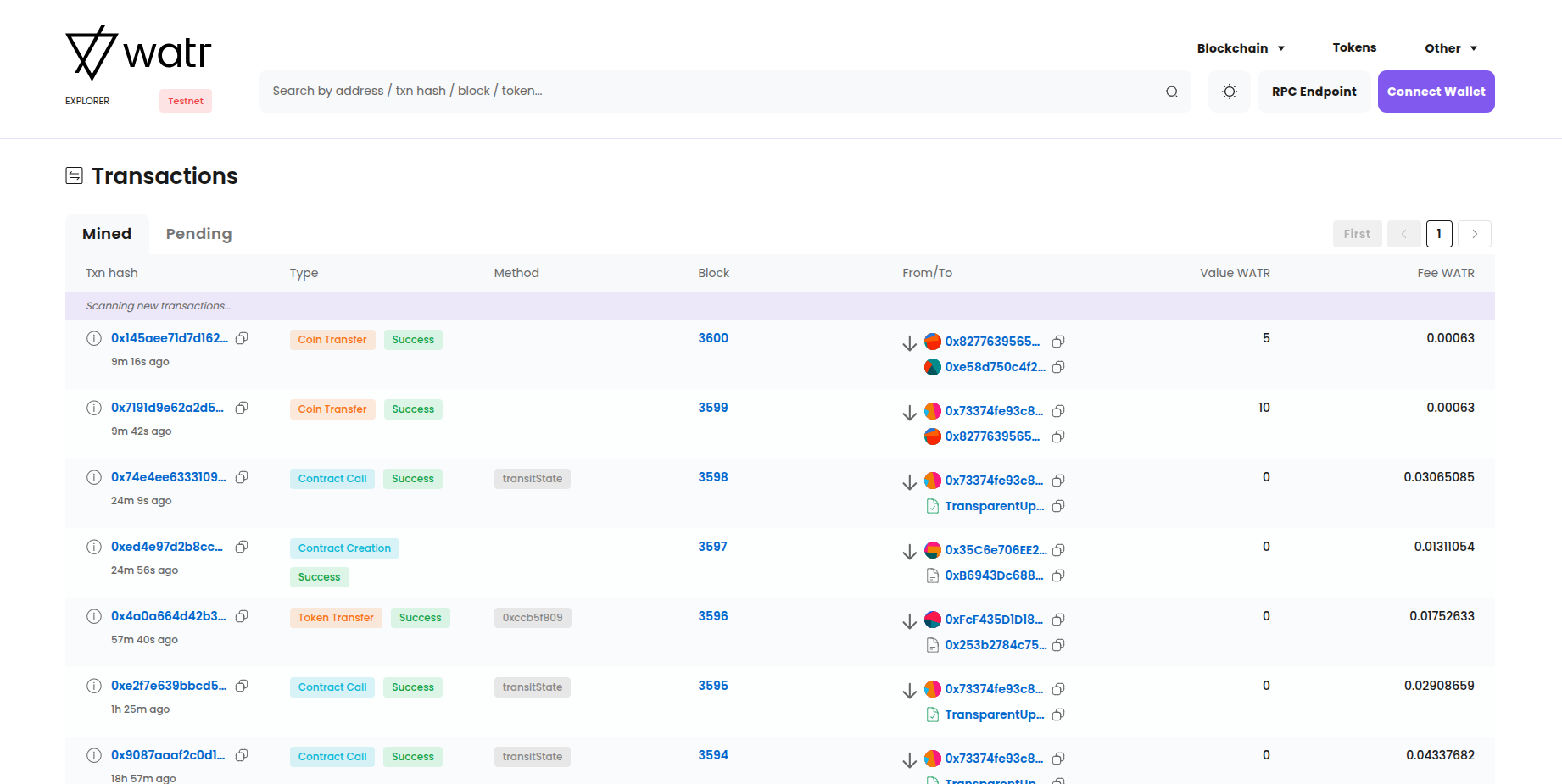Screen dimensions: 1562x784
Task: Click the RPC Endpoint button
Action: tap(1314, 92)
